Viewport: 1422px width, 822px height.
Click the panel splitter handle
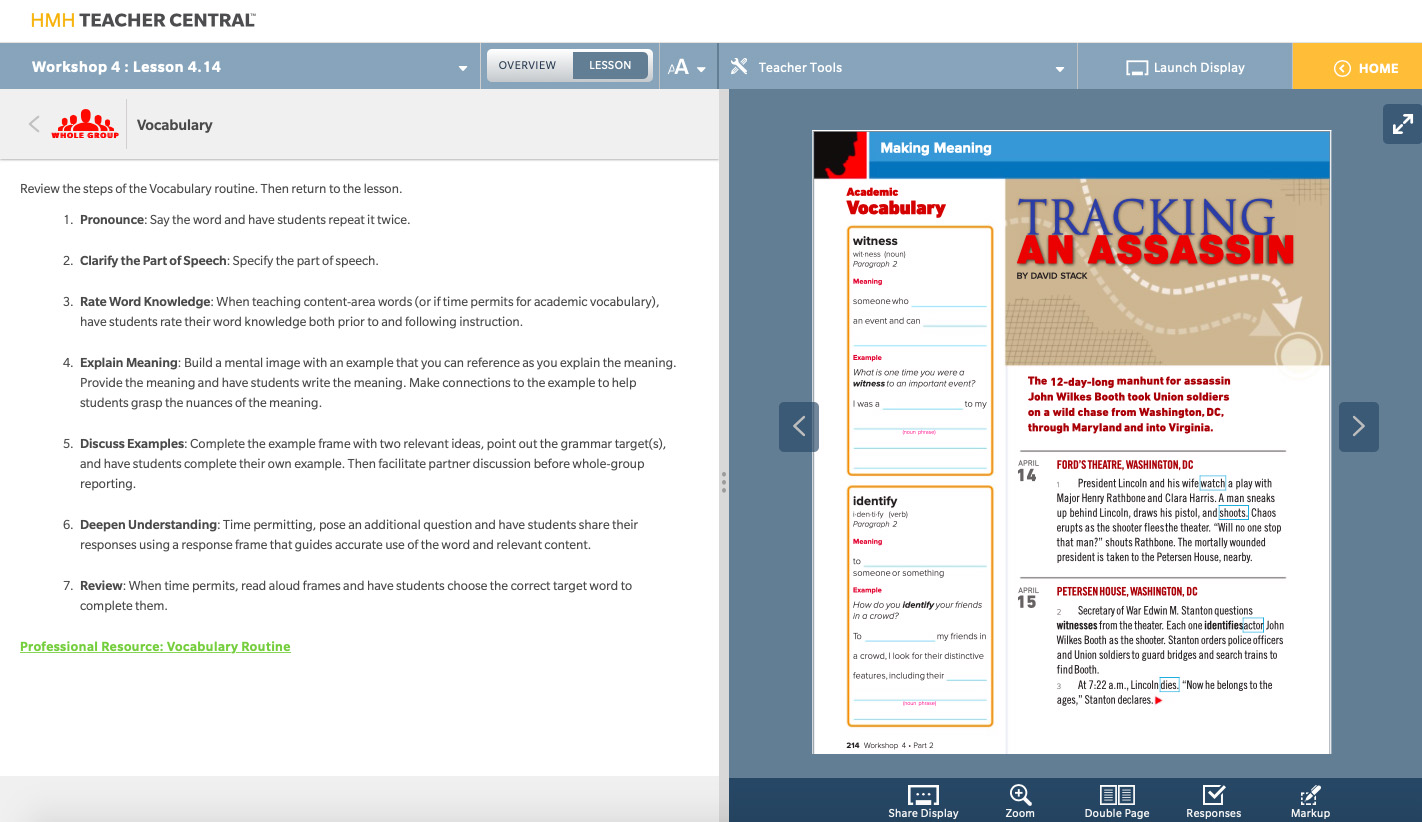click(724, 482)
